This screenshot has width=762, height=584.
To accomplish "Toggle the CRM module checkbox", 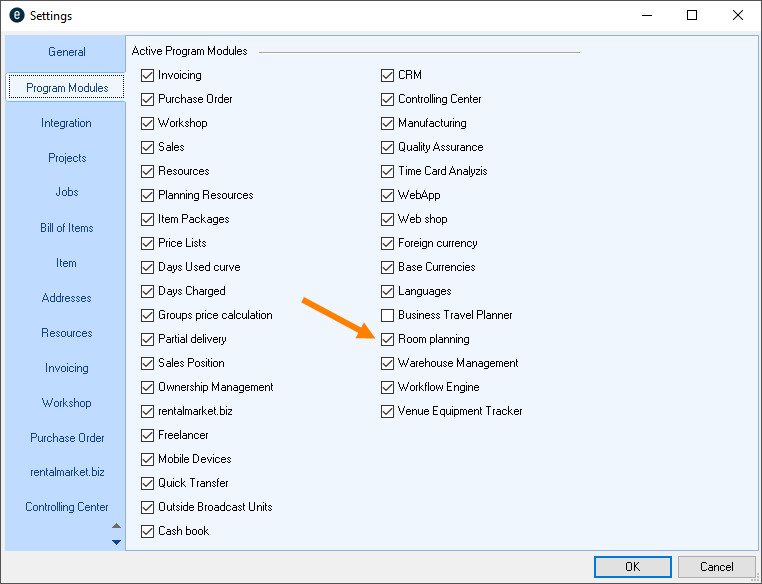I will [x=388, y=75].
